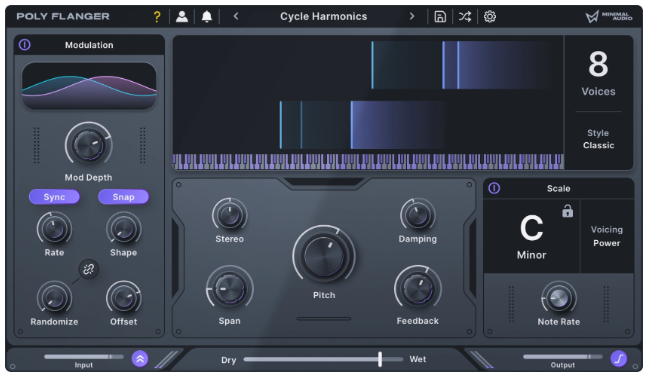Image resolution: width=648 pixels, height=374 pixels.
Task: Click the Input level slider
Action: tap(83, 357)
